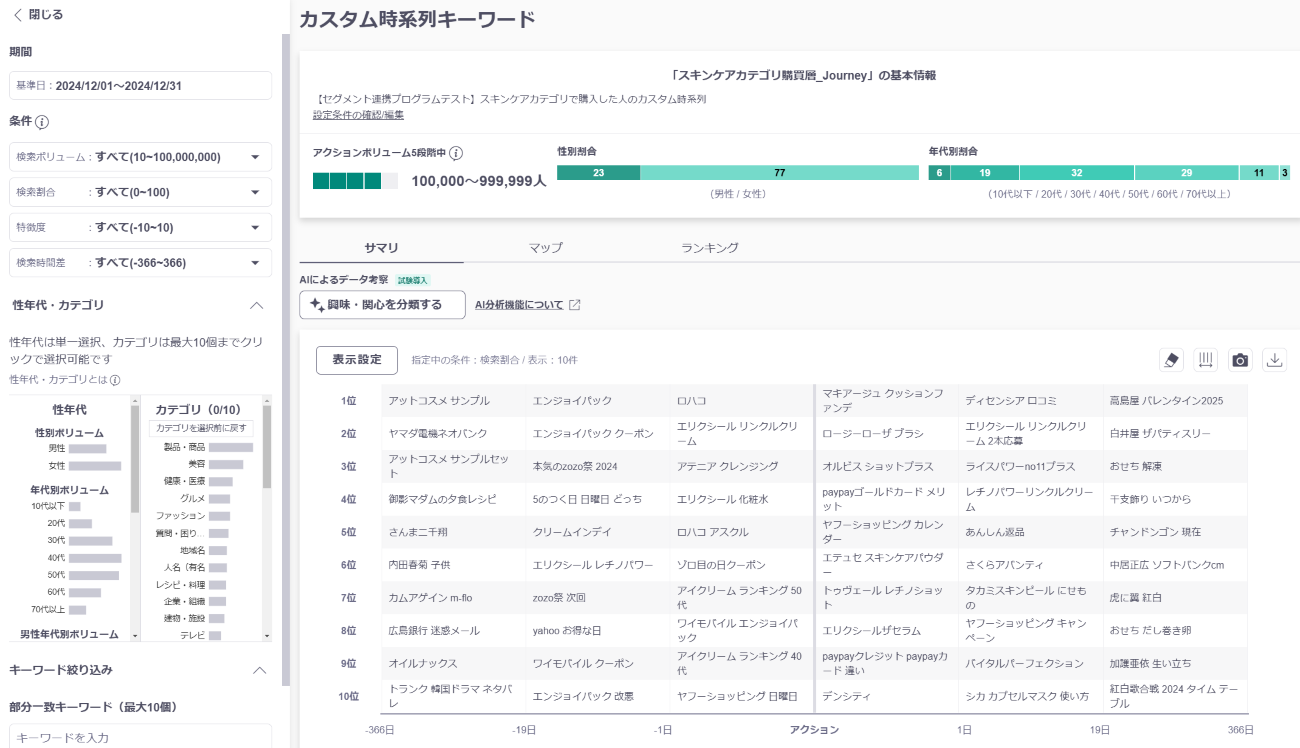Select the 30代 age volume bar
The width and height of the screenshot is (1300, 748).
[x=90, y=540]
